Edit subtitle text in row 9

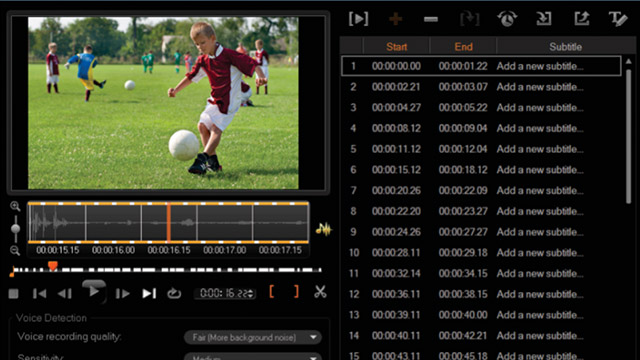(540, 232)
